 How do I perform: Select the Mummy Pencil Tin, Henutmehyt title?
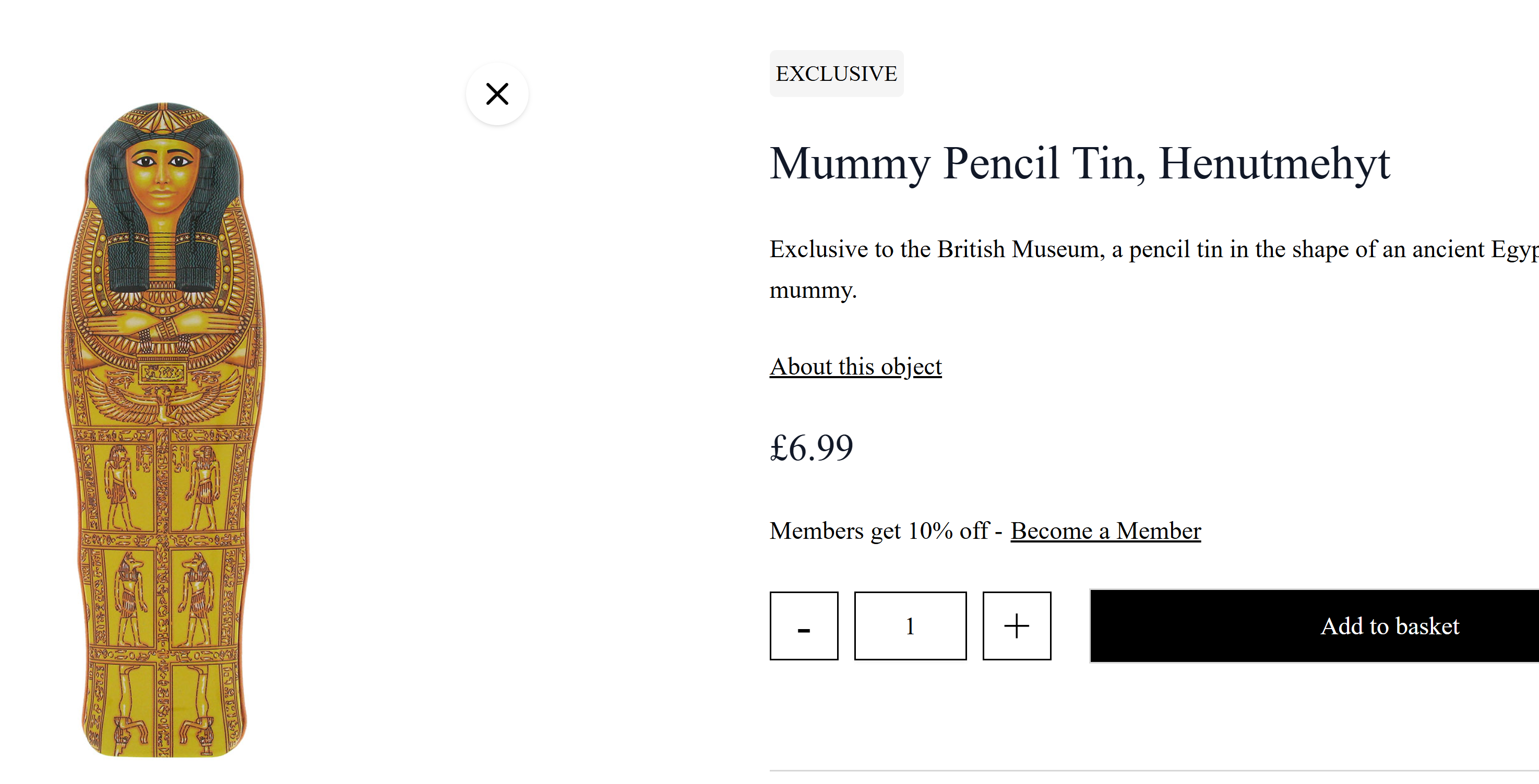coord(1080,163)
